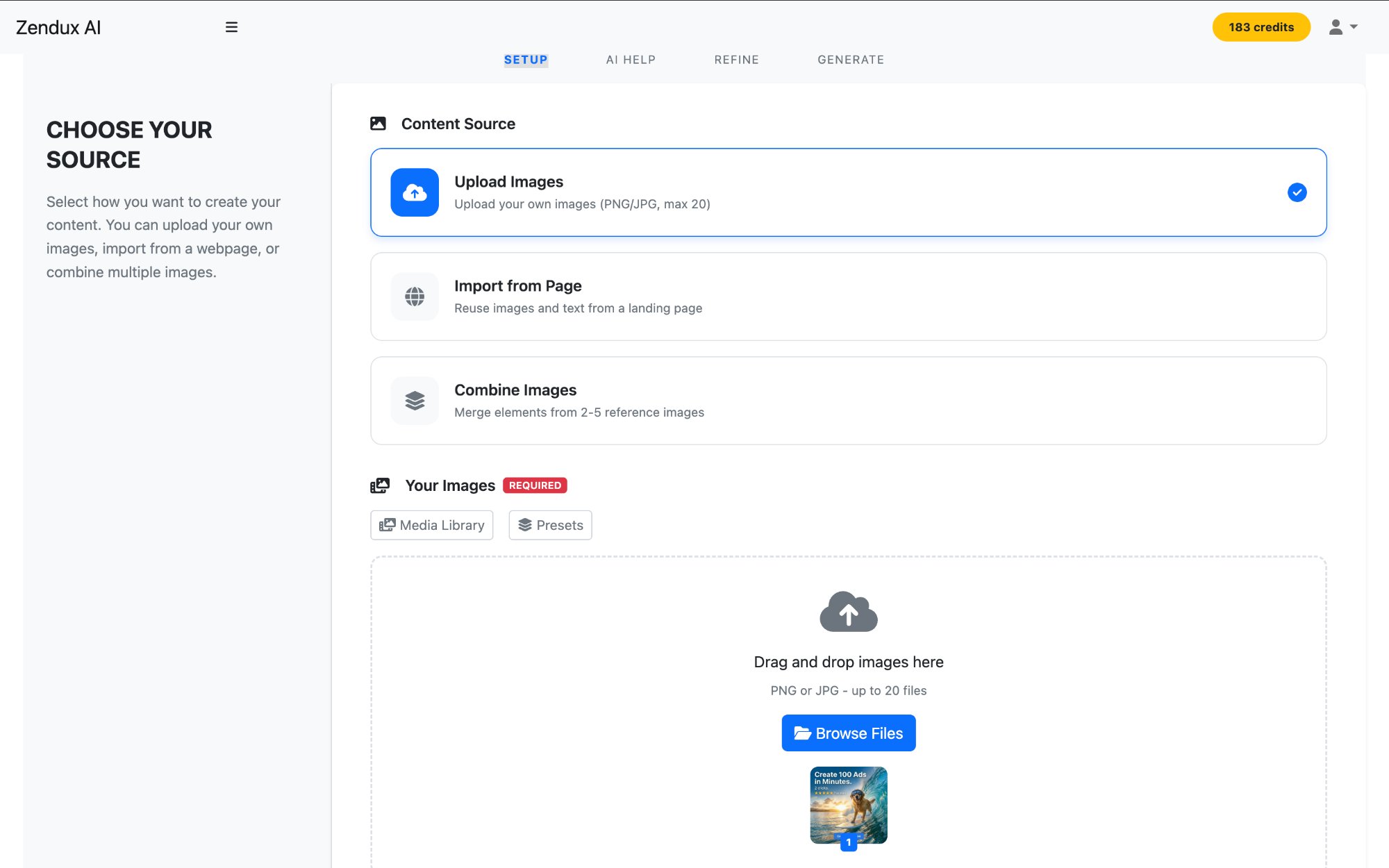Image resolution: width=1389 pixels, height=868 pixels.
Task: Open the hamburger navigation menu
Action: [231, 27]
